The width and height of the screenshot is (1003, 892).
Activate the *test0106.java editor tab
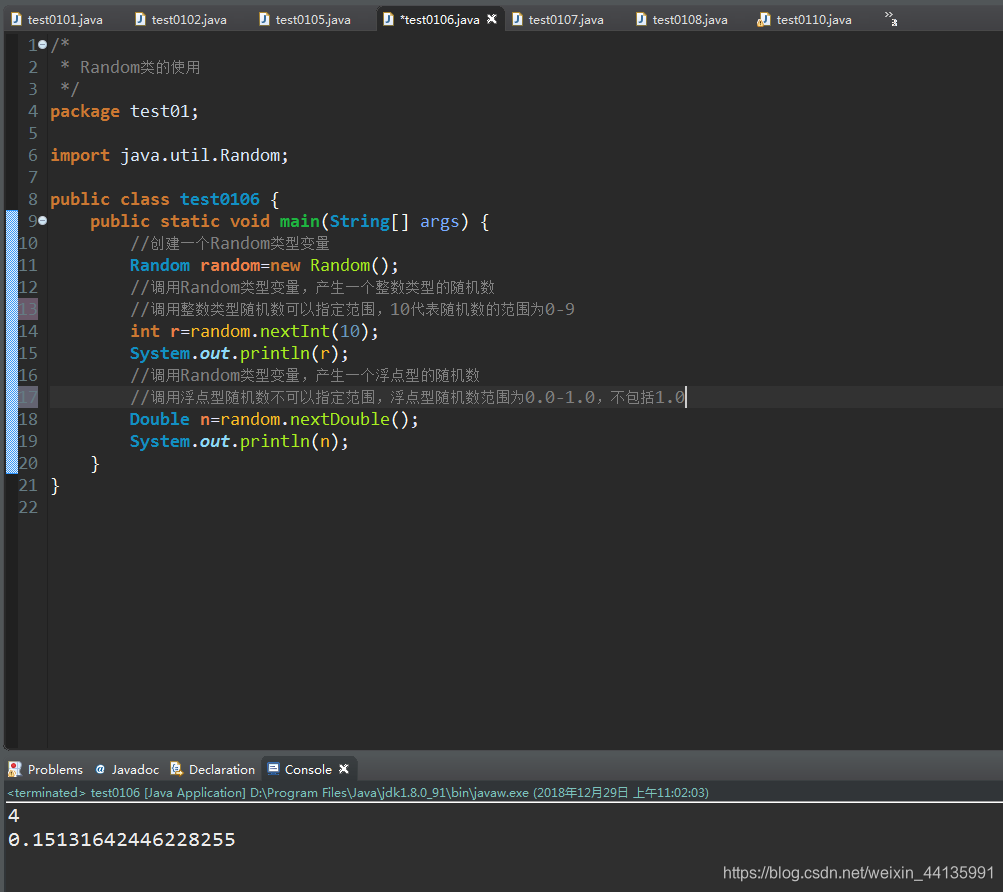coord(439,20)
